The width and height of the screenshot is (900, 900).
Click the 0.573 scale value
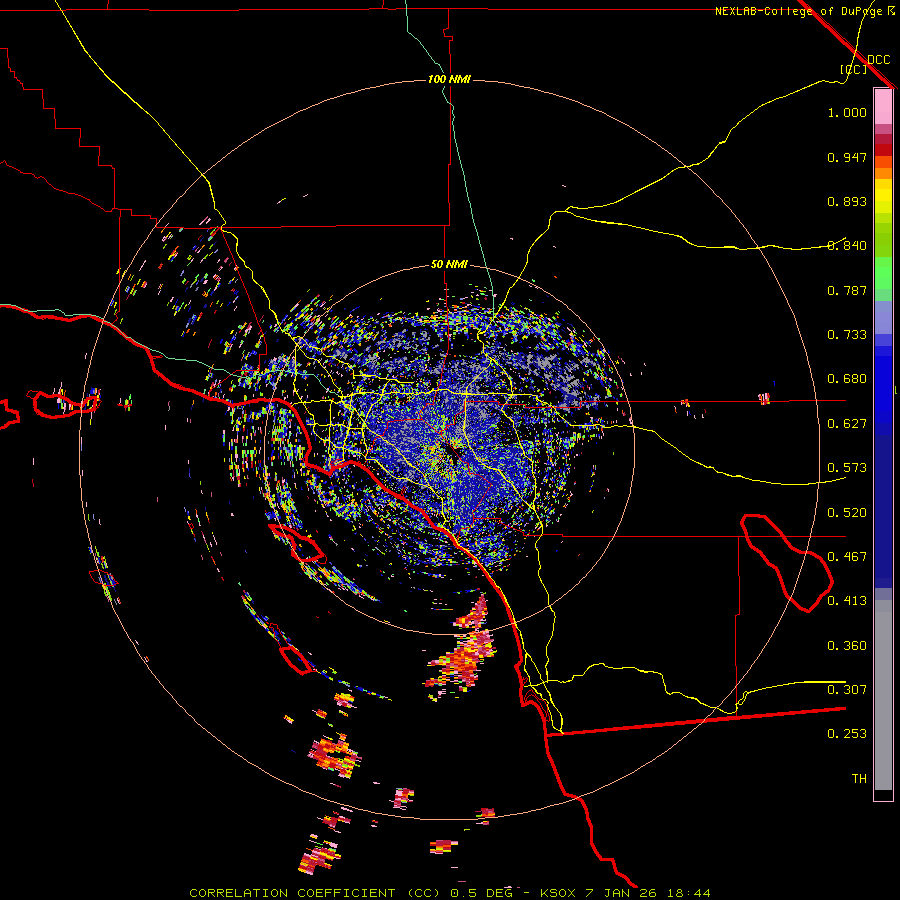(847, 468)
